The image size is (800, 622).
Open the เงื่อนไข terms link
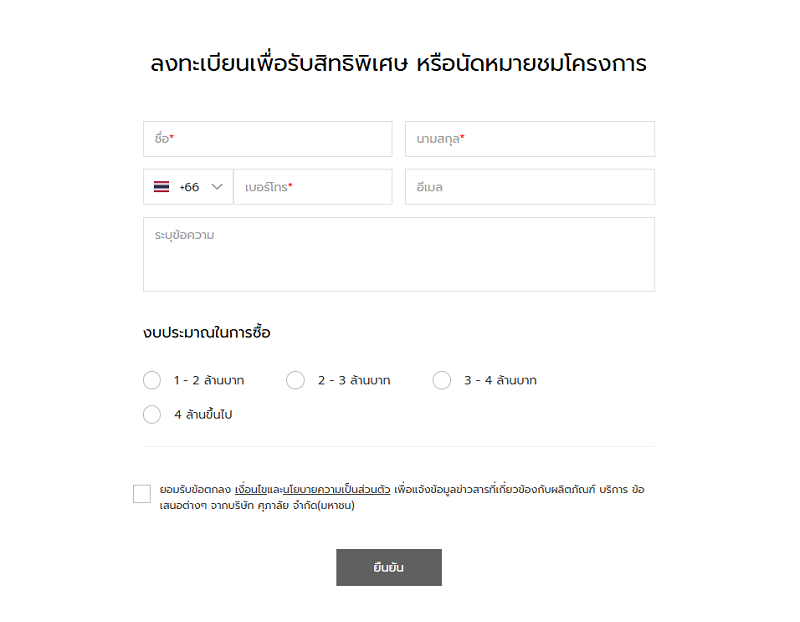tap(251, 489)
